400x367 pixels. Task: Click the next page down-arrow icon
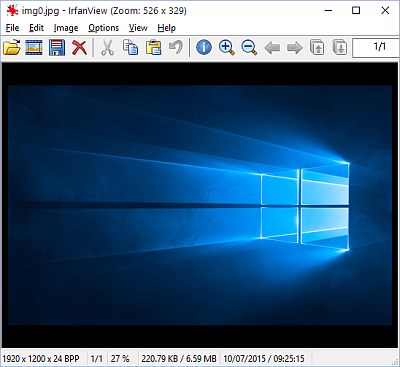tap(340, 47)
